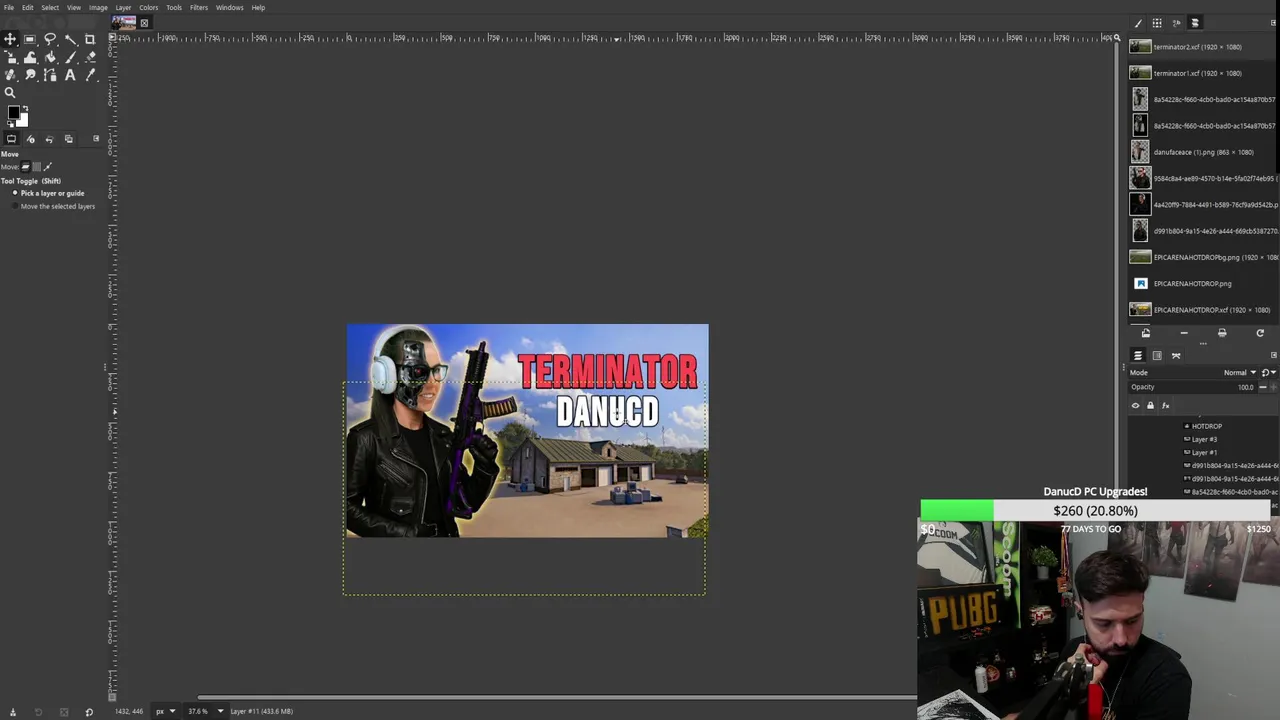
Task: Open the Windows menu
Action: pyautogui.click(x=229, y=7)
